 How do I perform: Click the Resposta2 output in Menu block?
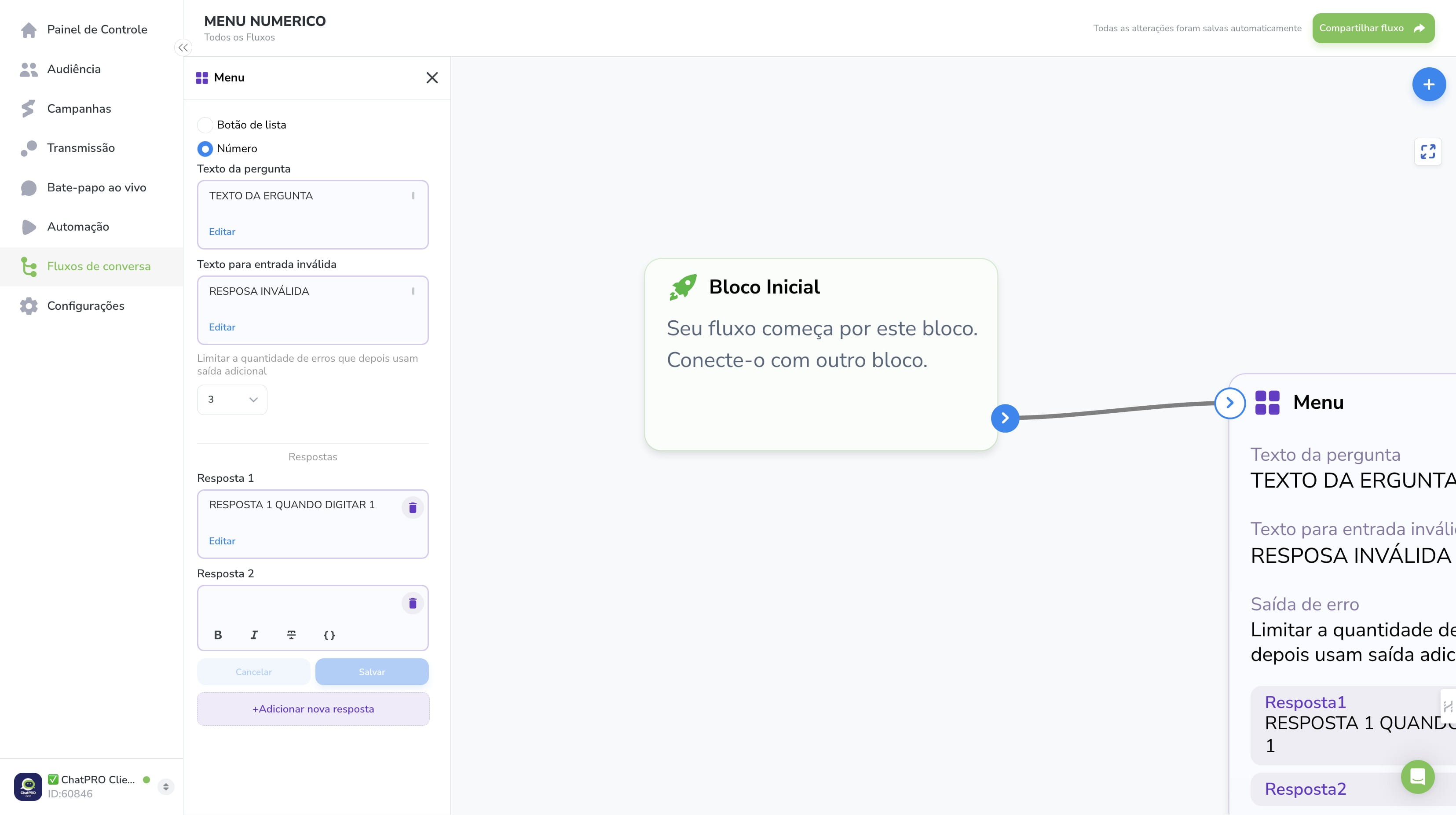pyautogui.click(x=1353, y=789)
